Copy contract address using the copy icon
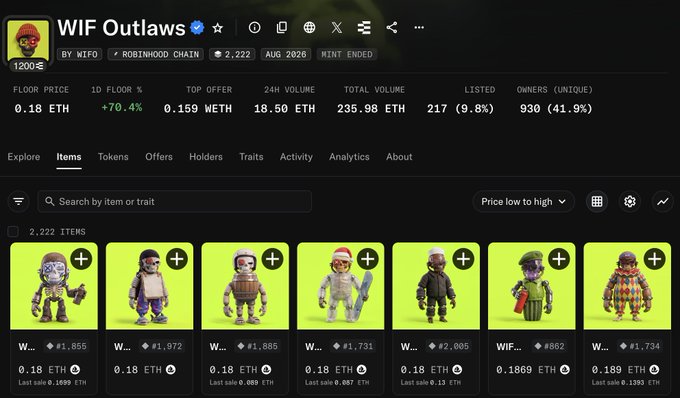Image resolution: width=680 pixels, height=398 pixels. pyautogui.click(x=282, y=28)
